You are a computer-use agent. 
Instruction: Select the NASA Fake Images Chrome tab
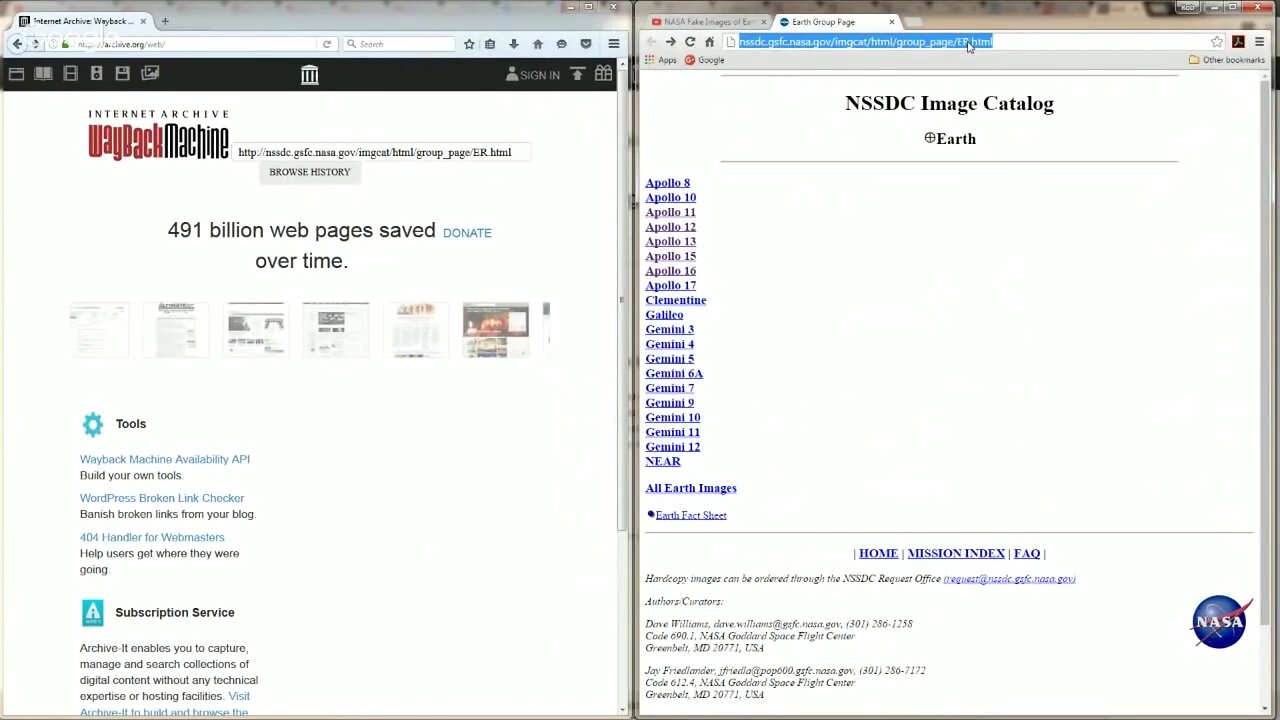coord(708,21)
